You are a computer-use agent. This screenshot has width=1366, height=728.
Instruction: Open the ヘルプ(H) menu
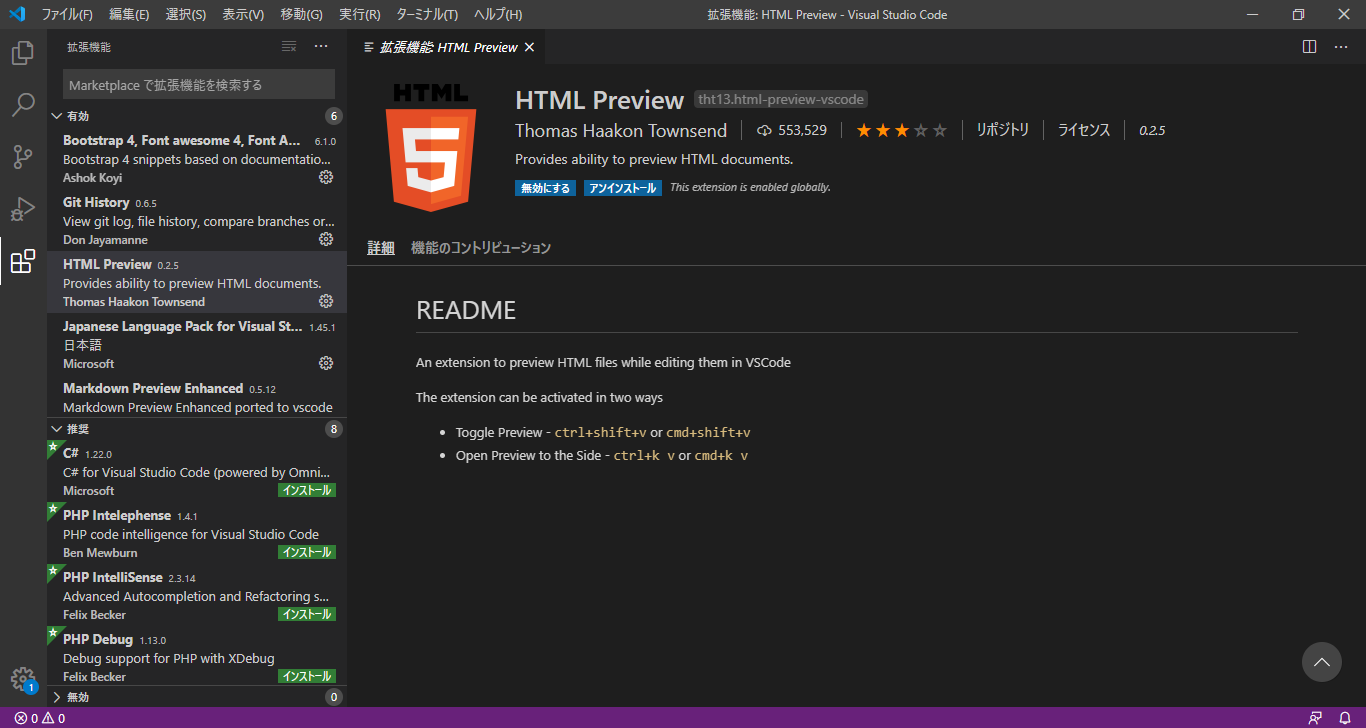(x=498, y=14)
